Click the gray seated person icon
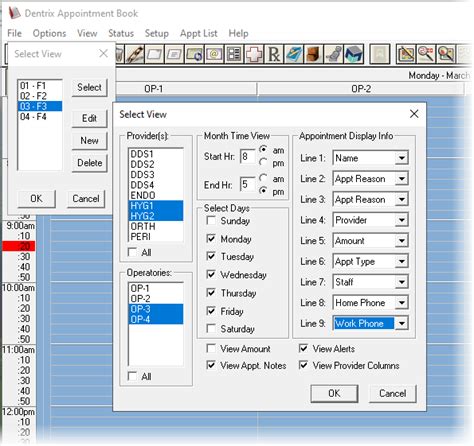Image resolution: width=474 pixels, height=446 pixels. point(334,54)
